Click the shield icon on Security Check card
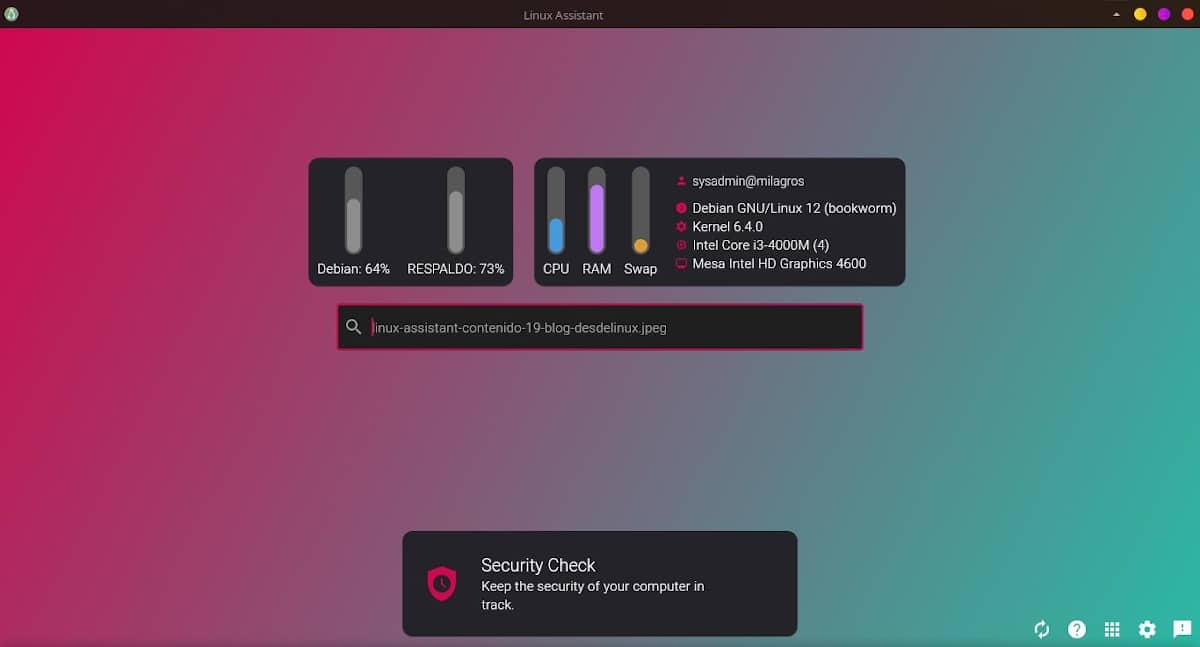1200x647 pixels. 441,583
